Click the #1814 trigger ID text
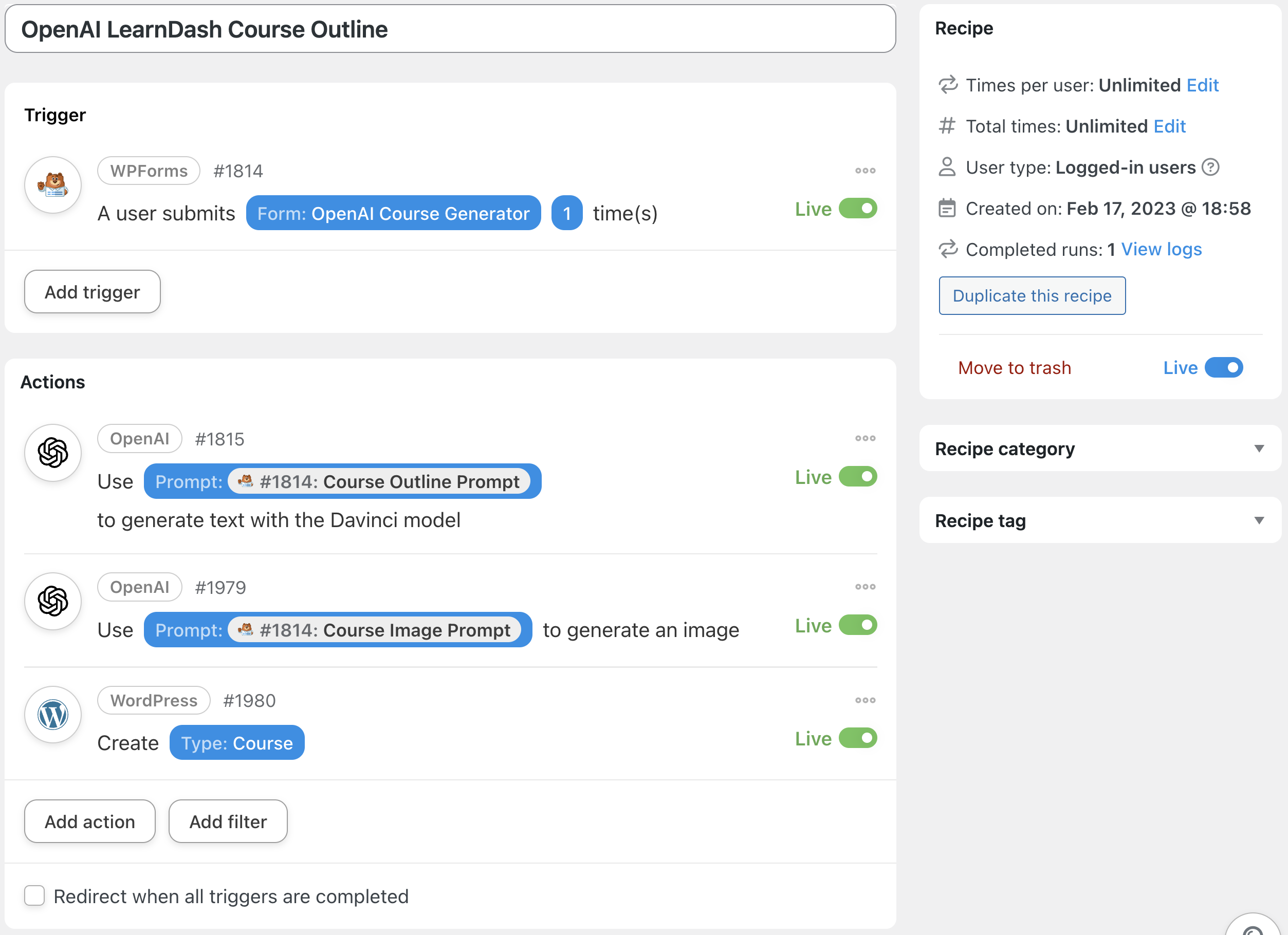1288x935 pixels. pos(238,171)
